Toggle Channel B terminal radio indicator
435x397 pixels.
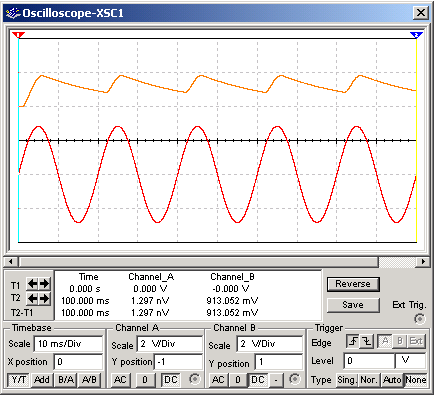pyautogui.click(x=294, y=379)
